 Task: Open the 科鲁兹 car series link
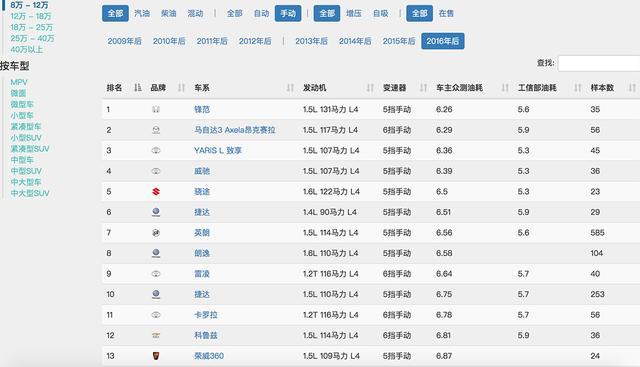[x=206, y=335]
